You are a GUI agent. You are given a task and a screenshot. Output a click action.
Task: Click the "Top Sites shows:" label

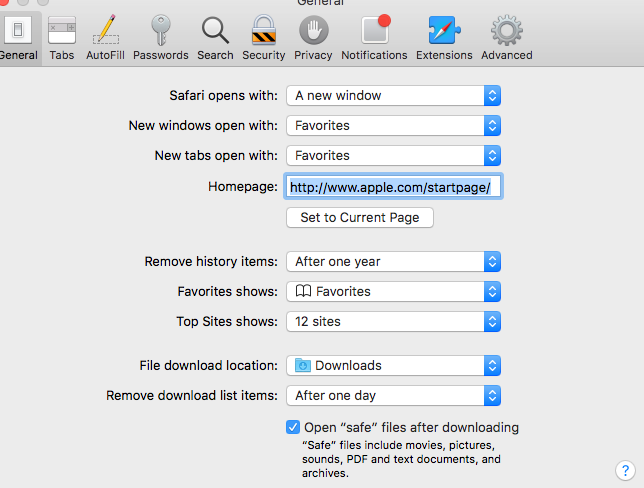227,321
